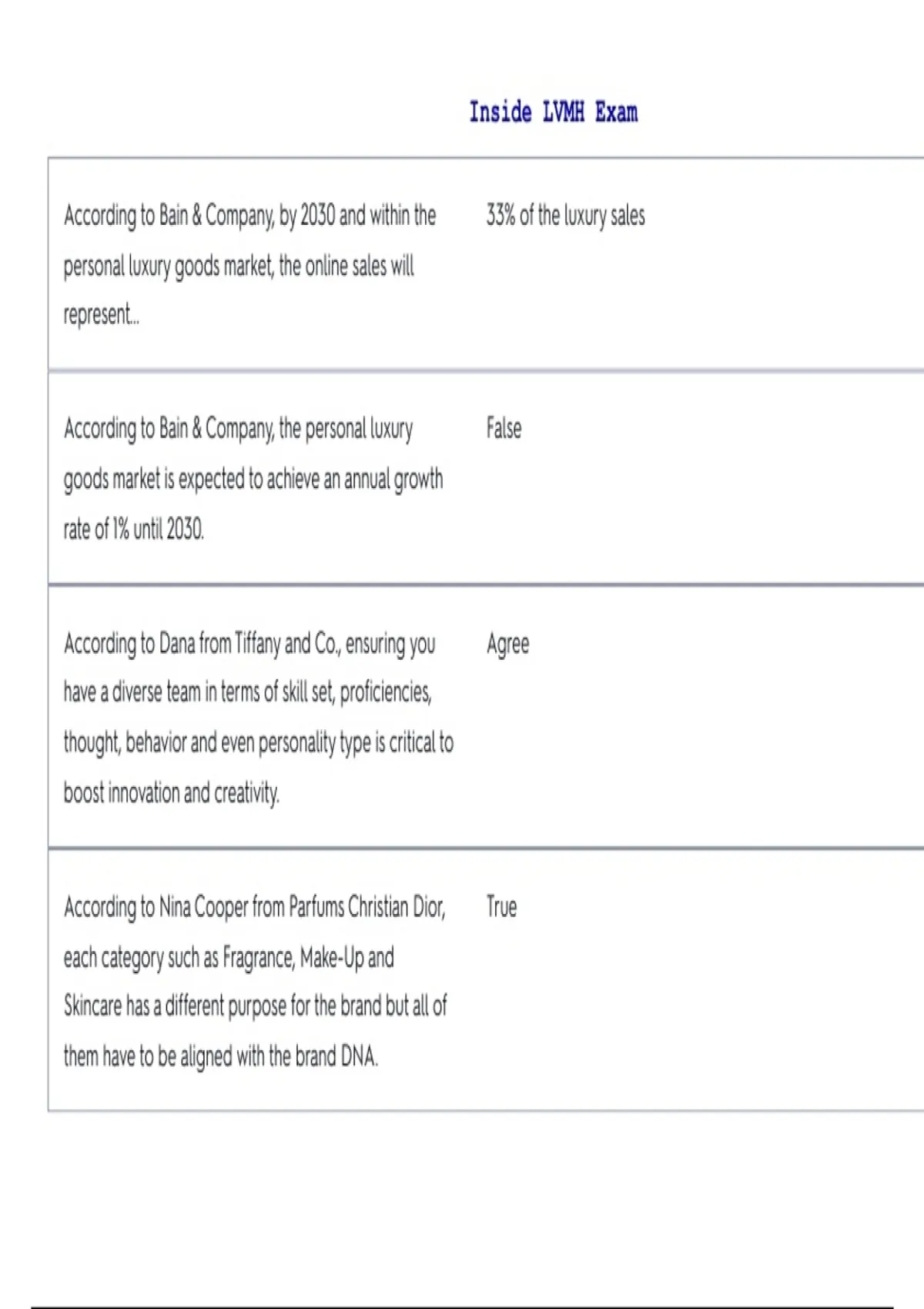
Task: Click the line starting "have a diverse team"
Action: [247, 692]
